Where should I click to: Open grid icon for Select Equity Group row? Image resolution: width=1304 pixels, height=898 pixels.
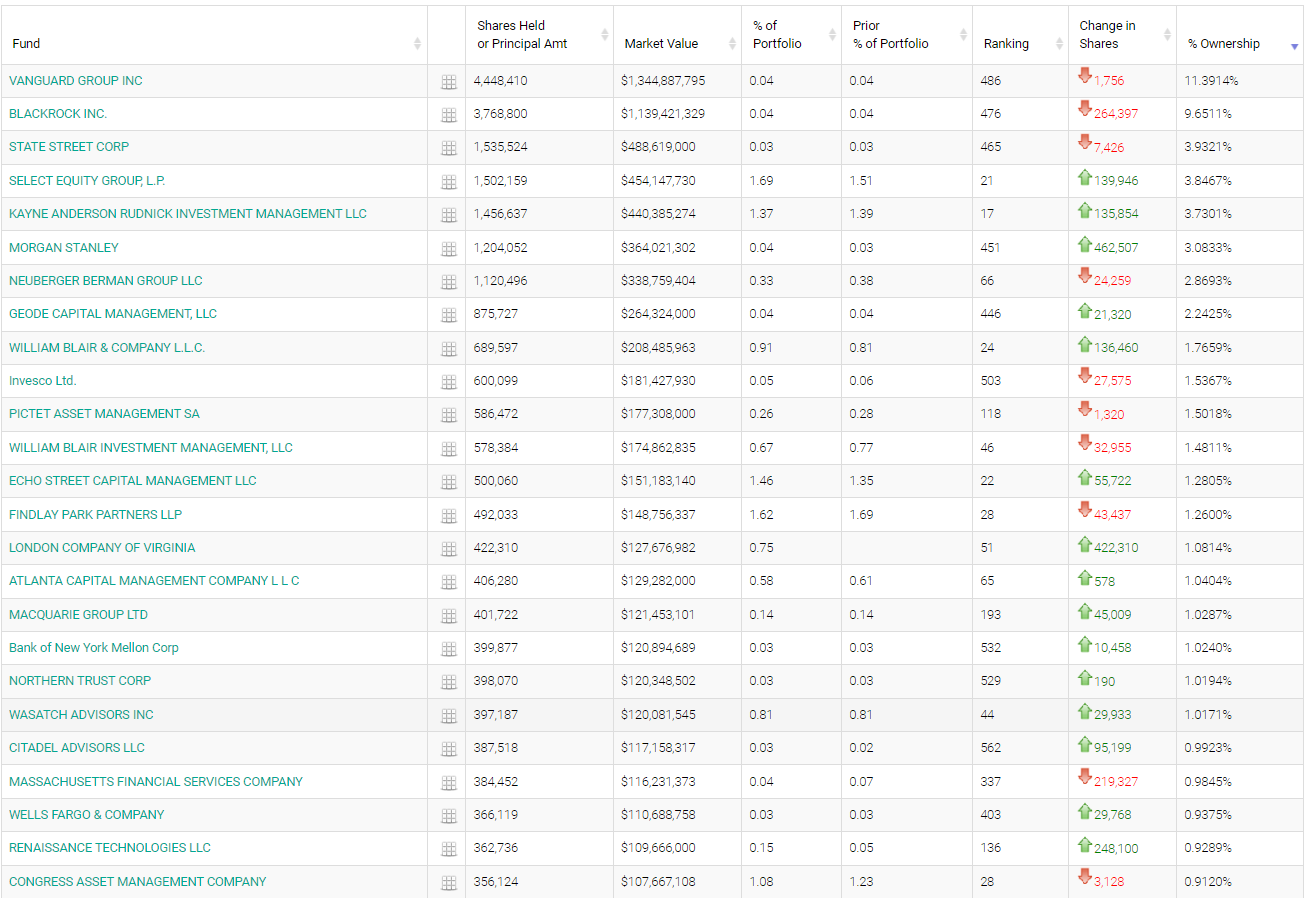[x=448, y=182]
